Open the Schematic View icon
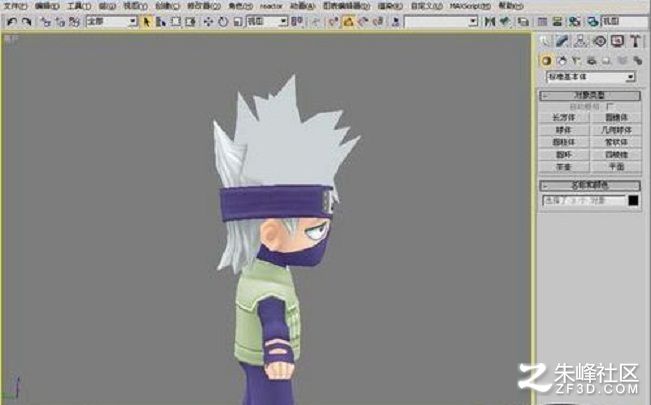The height and width of the screenshot is (405, 651). (x=558, y=22)
